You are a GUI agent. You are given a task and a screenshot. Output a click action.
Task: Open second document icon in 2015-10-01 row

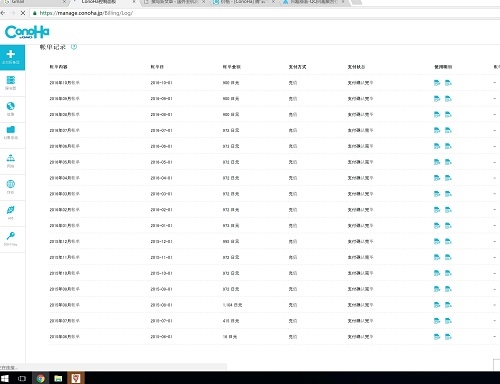point(448,273)
